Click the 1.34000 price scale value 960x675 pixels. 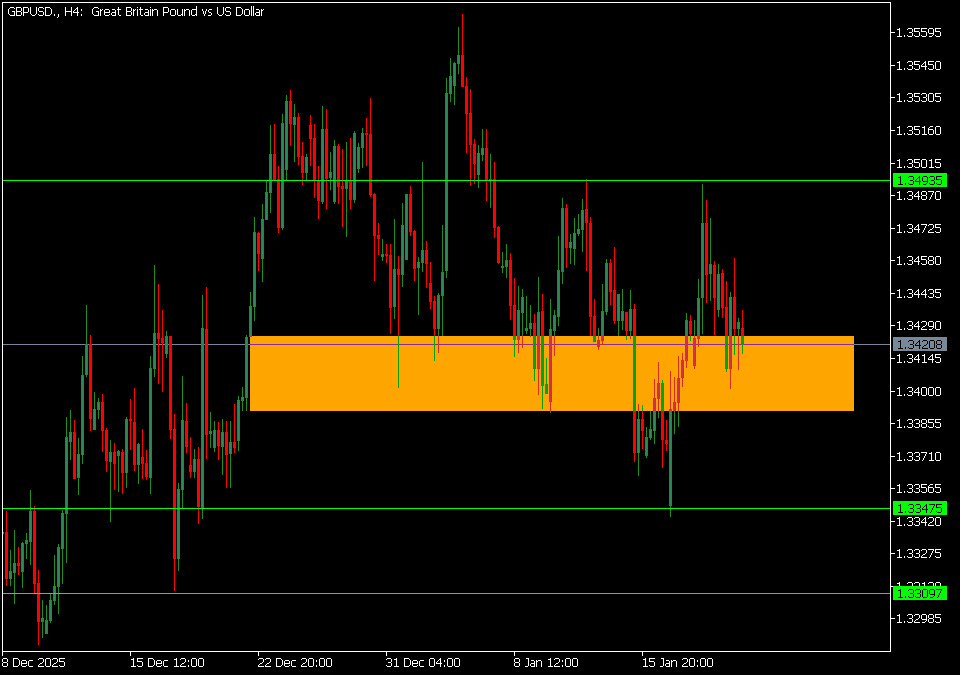point(918,391)
